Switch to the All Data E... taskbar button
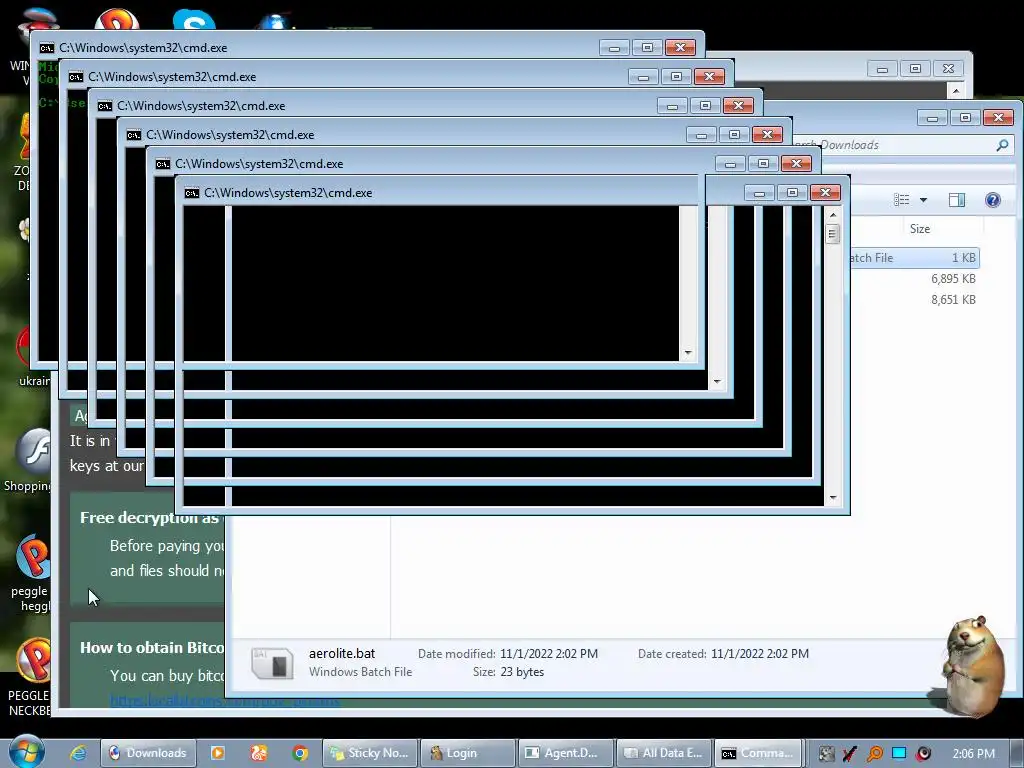 click(664, 753)
